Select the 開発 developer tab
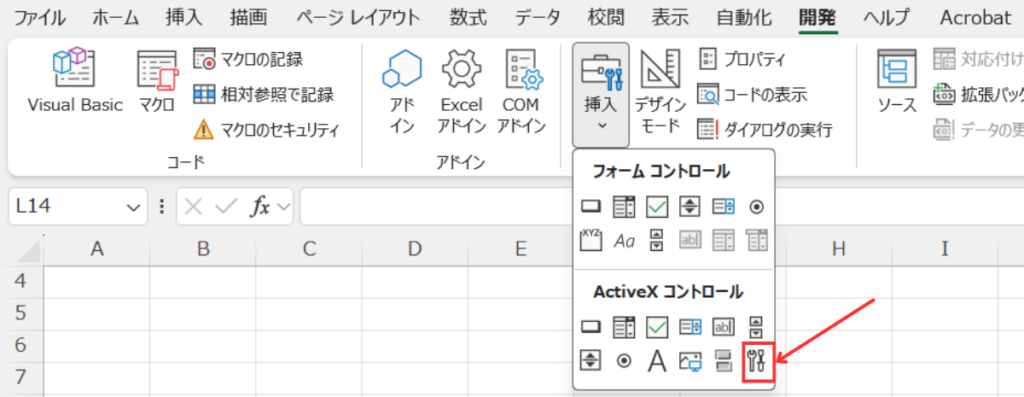 pos(817,18)
